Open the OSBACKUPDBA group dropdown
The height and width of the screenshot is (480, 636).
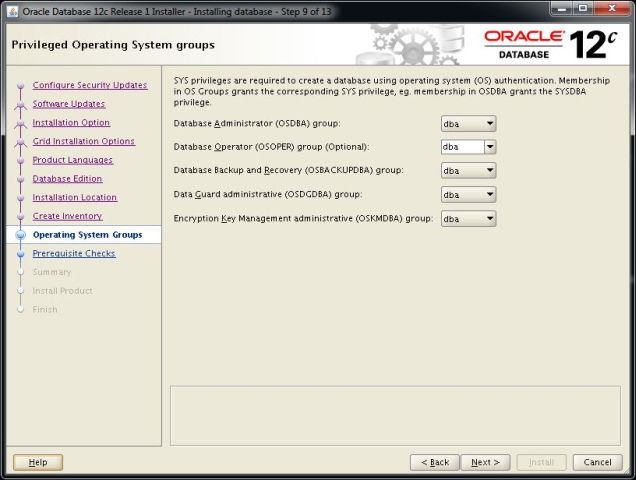click(468, 171)
